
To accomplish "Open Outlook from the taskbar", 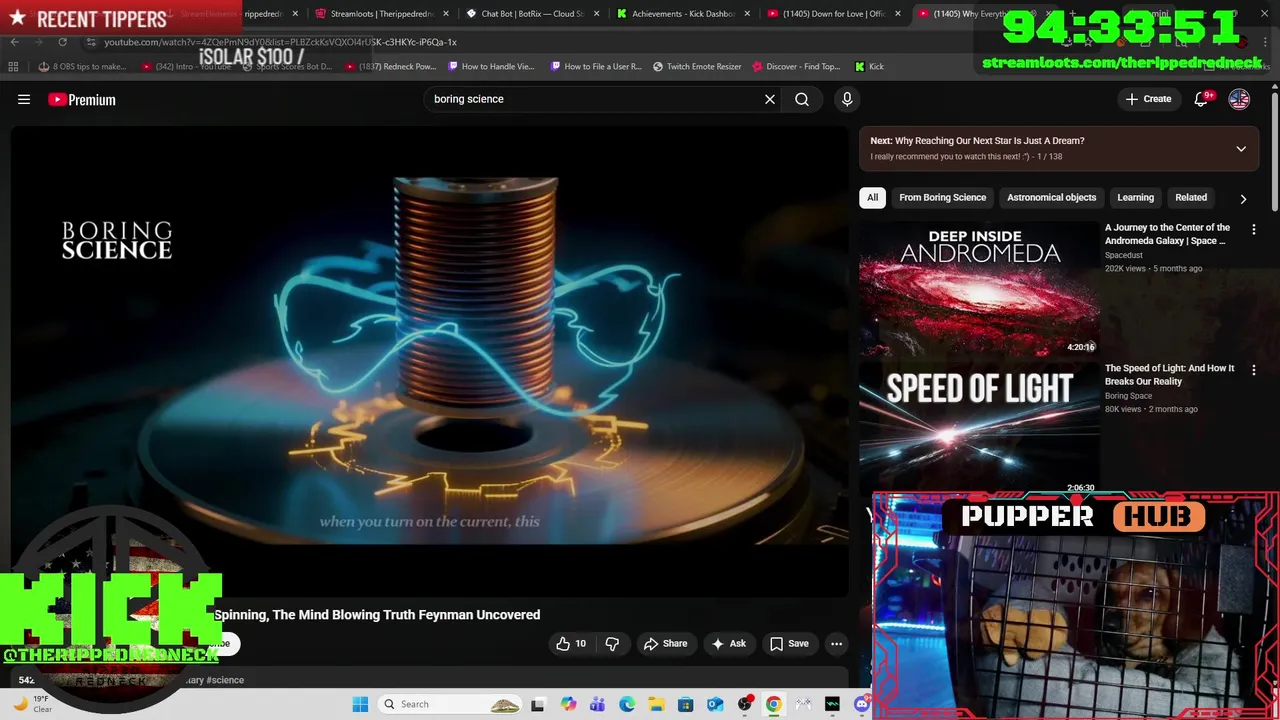I will pyautogui.click(x=715, y=704).
